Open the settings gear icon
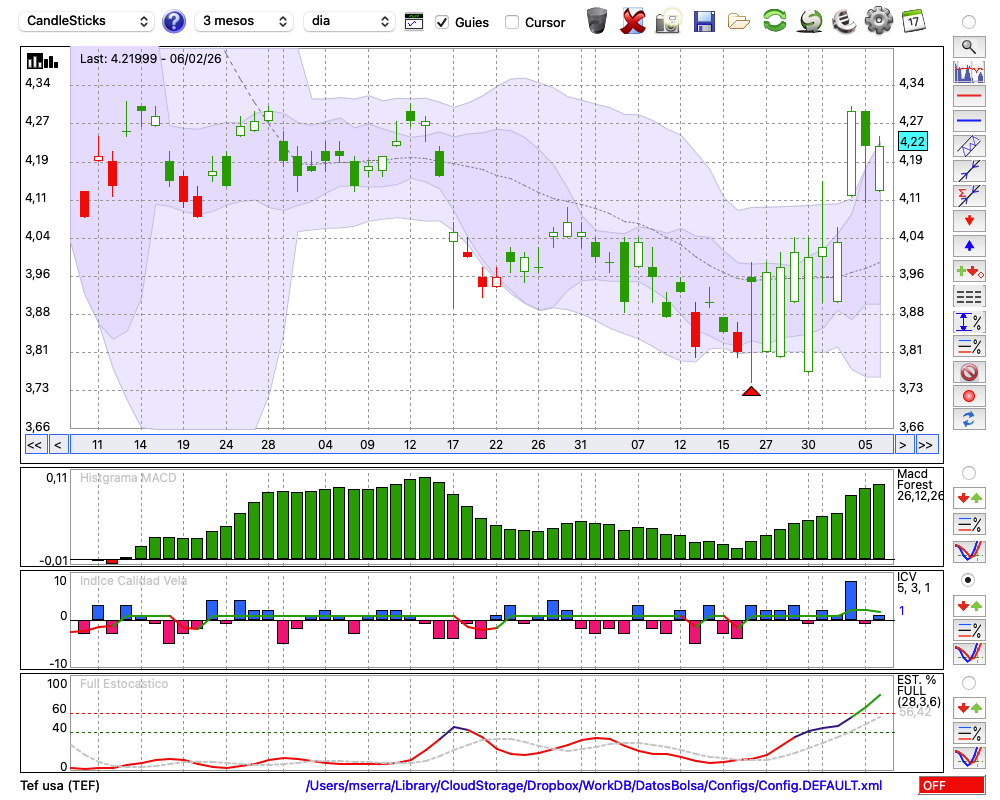This screenshot has width=1000, height=800. [878, 20]
